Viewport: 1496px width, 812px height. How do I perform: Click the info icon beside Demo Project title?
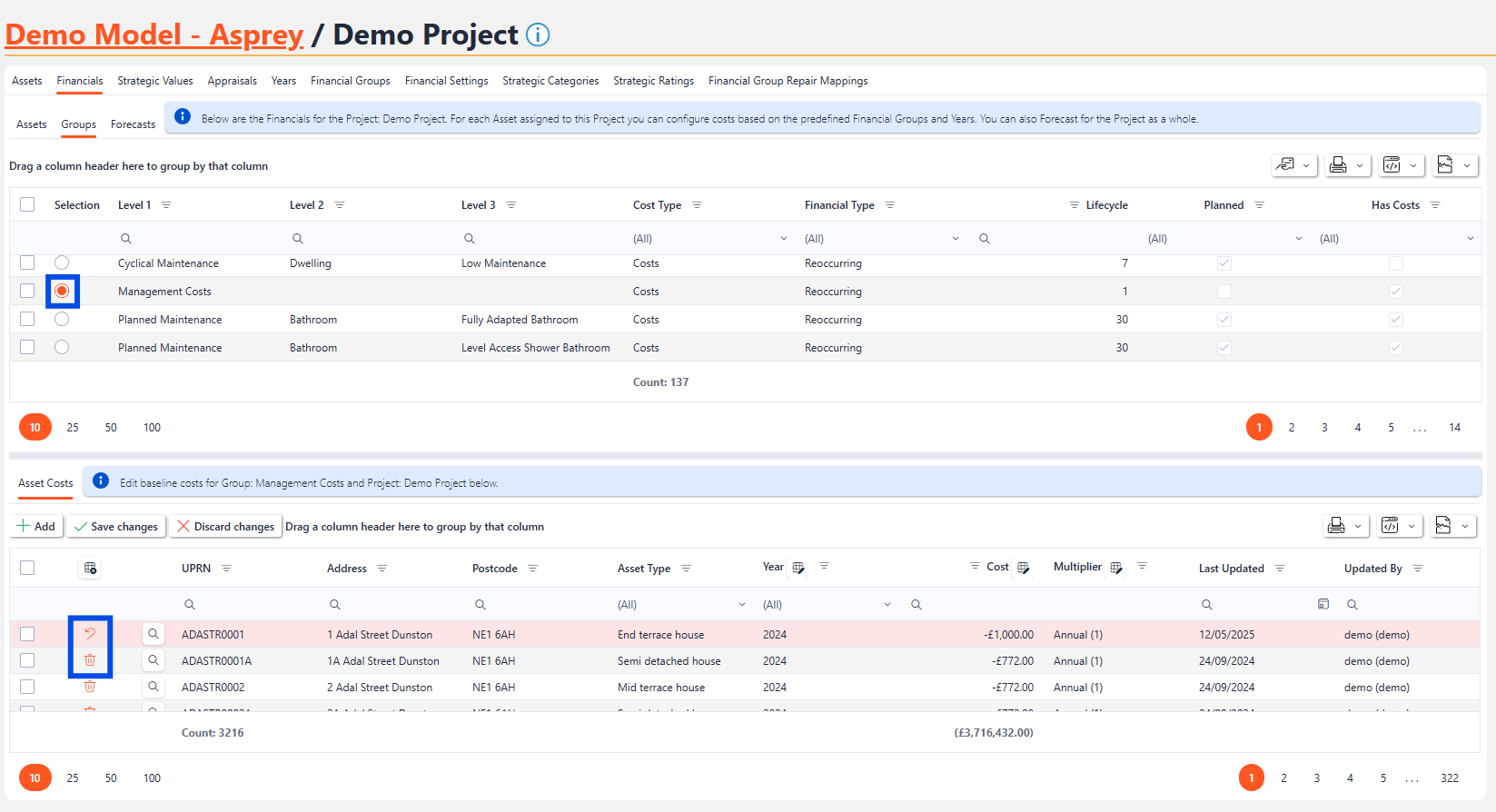point(538,35)
